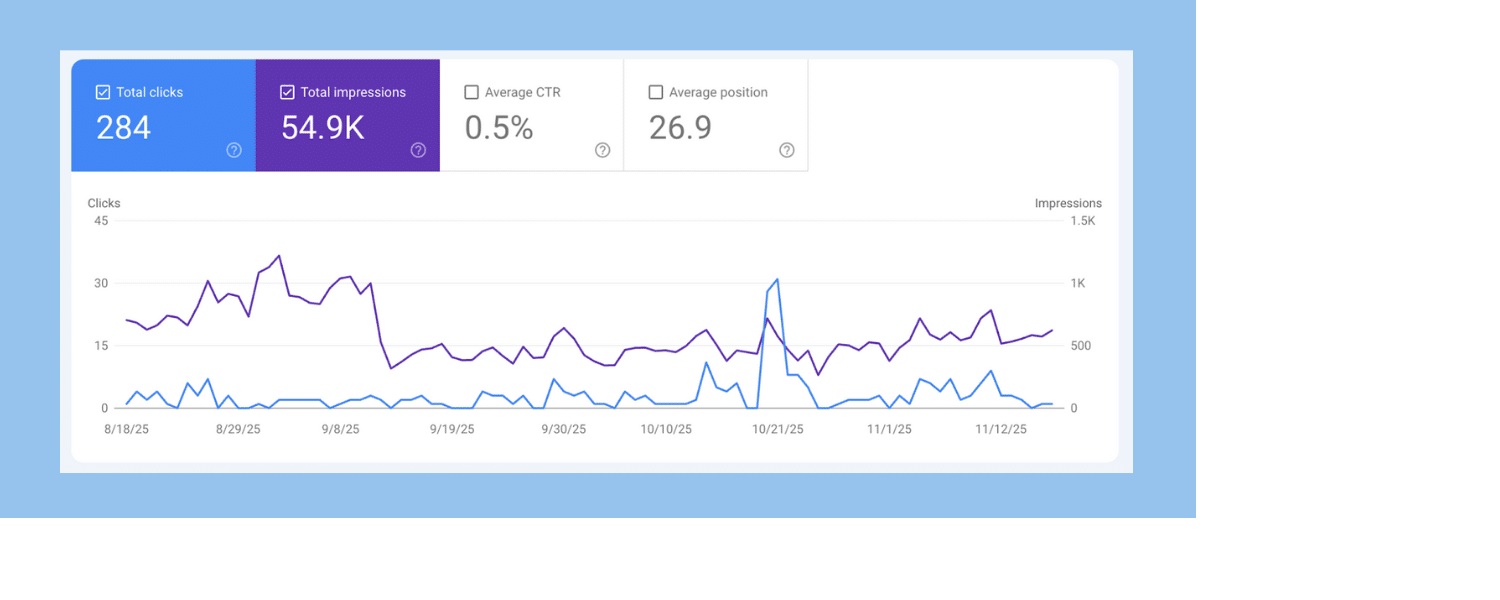This screenshot has height=600, width=1500.
Task: Open help icon on Total clicks card
Action: 234,150
